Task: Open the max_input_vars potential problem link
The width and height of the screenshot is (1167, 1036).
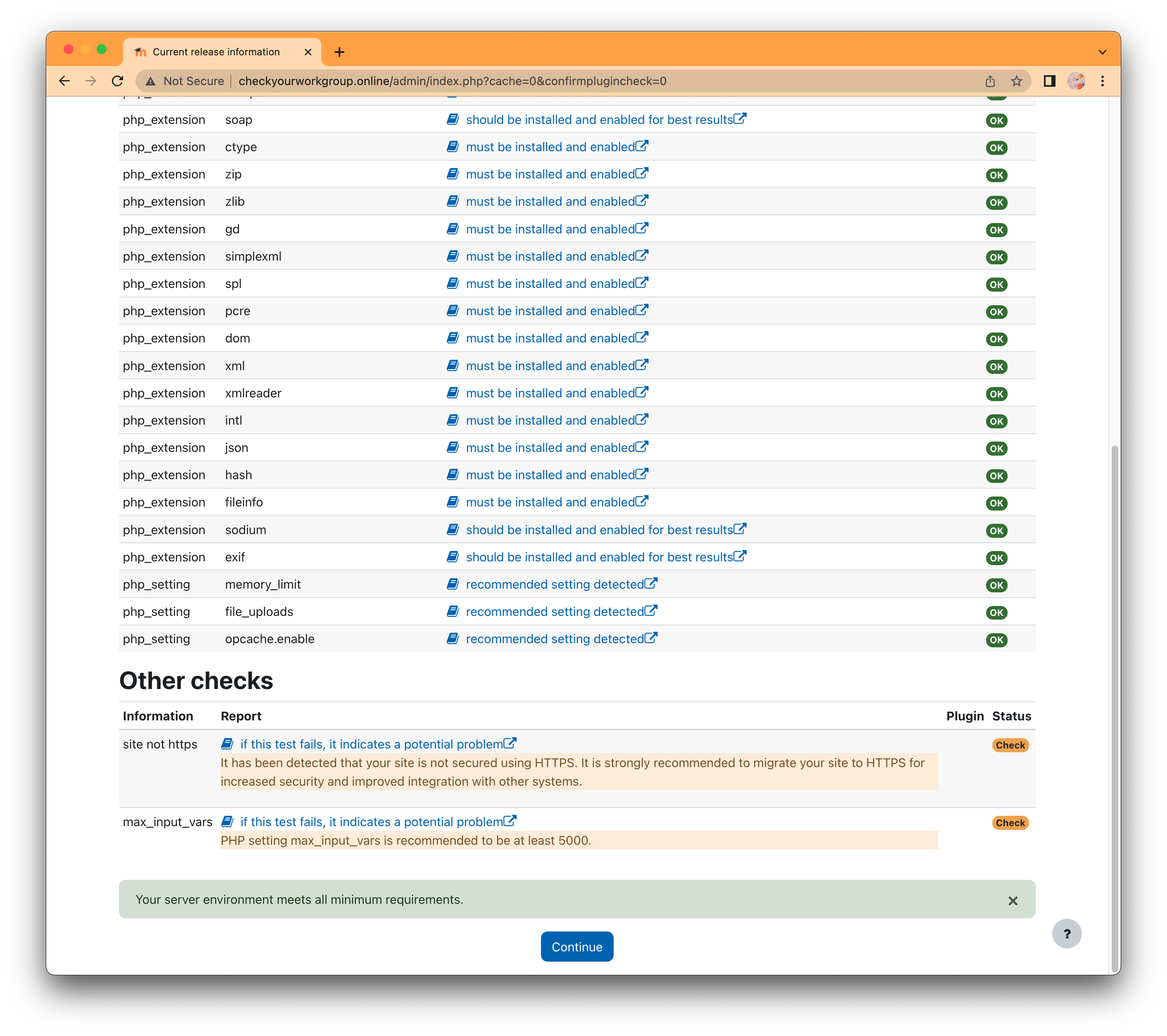Action: pyautogui.click(x=371, y=822)
